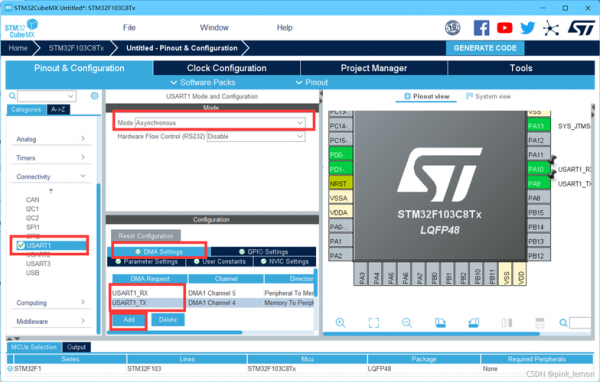Click the NRST pin on chip
The height and width of the screenshot is (382, 600).
tap(341, 184)
